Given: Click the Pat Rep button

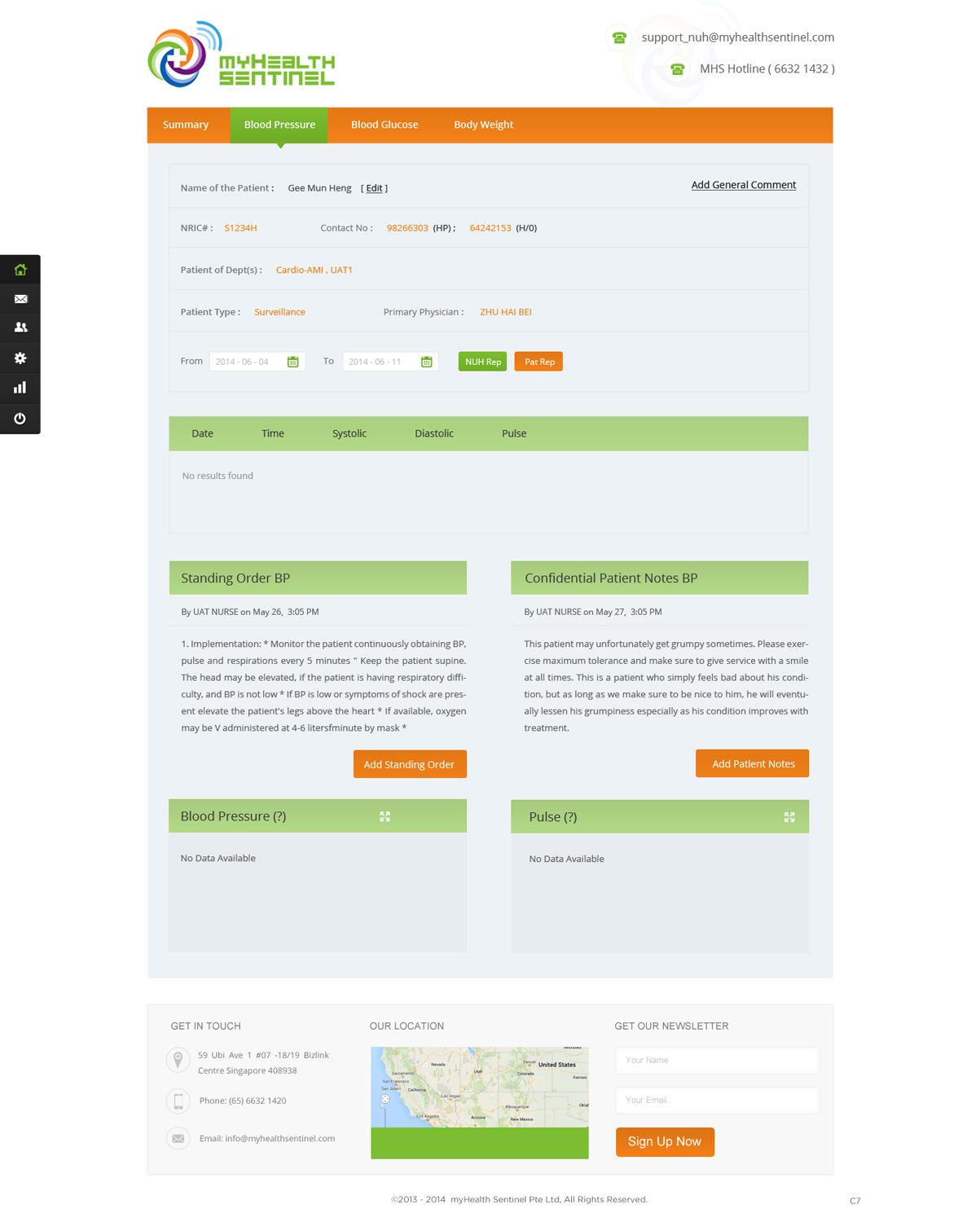Looking at the screenshot, I should tap(538, 362).
